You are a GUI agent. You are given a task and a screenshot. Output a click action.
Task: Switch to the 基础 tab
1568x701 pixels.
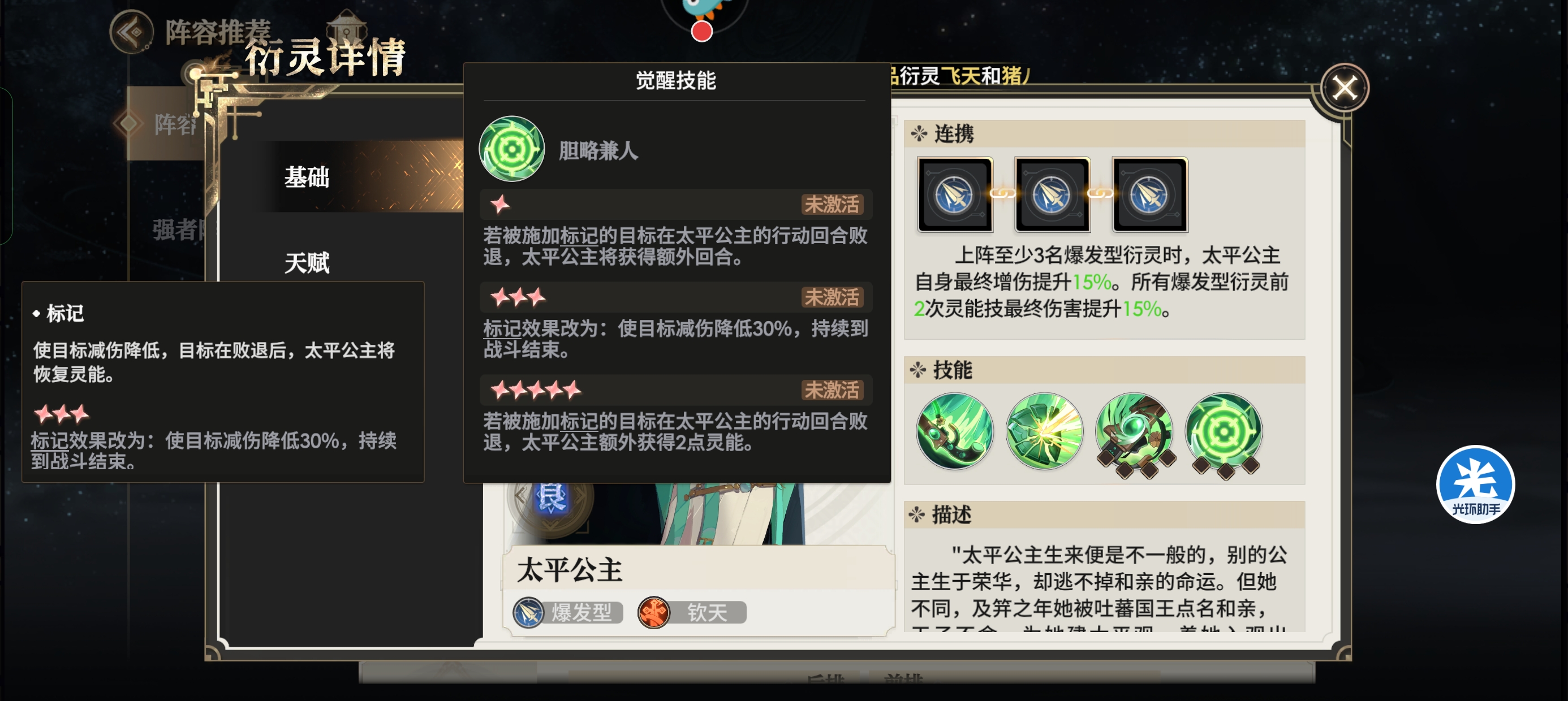[307, 178]
